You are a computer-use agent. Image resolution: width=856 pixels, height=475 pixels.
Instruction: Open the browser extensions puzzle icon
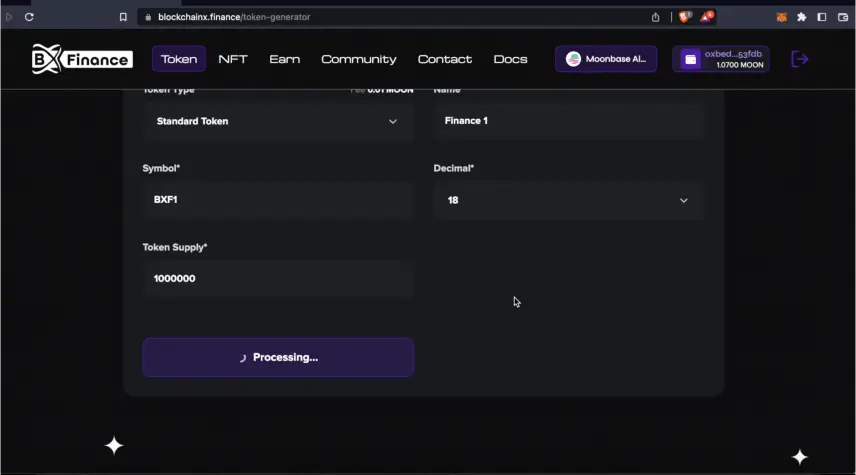801,17
